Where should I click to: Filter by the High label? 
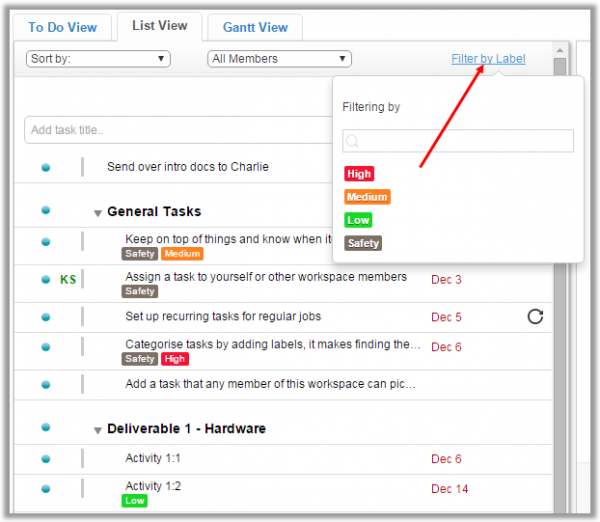(x=359, y=174)
